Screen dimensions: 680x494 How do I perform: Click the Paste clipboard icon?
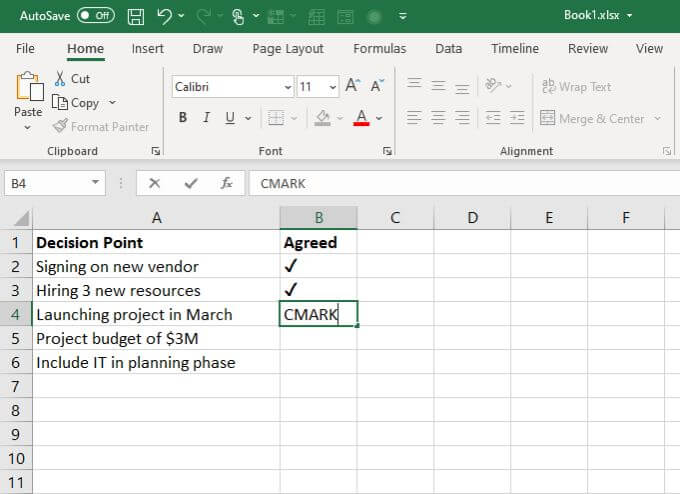29,86
